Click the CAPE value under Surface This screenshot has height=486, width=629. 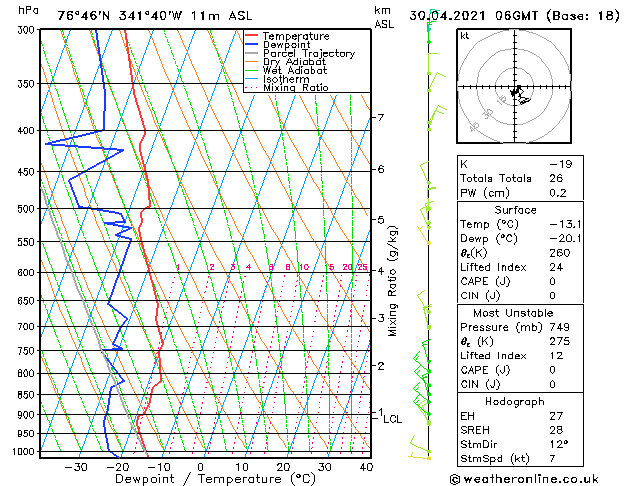pyautogui.click(x=552, y=281)
